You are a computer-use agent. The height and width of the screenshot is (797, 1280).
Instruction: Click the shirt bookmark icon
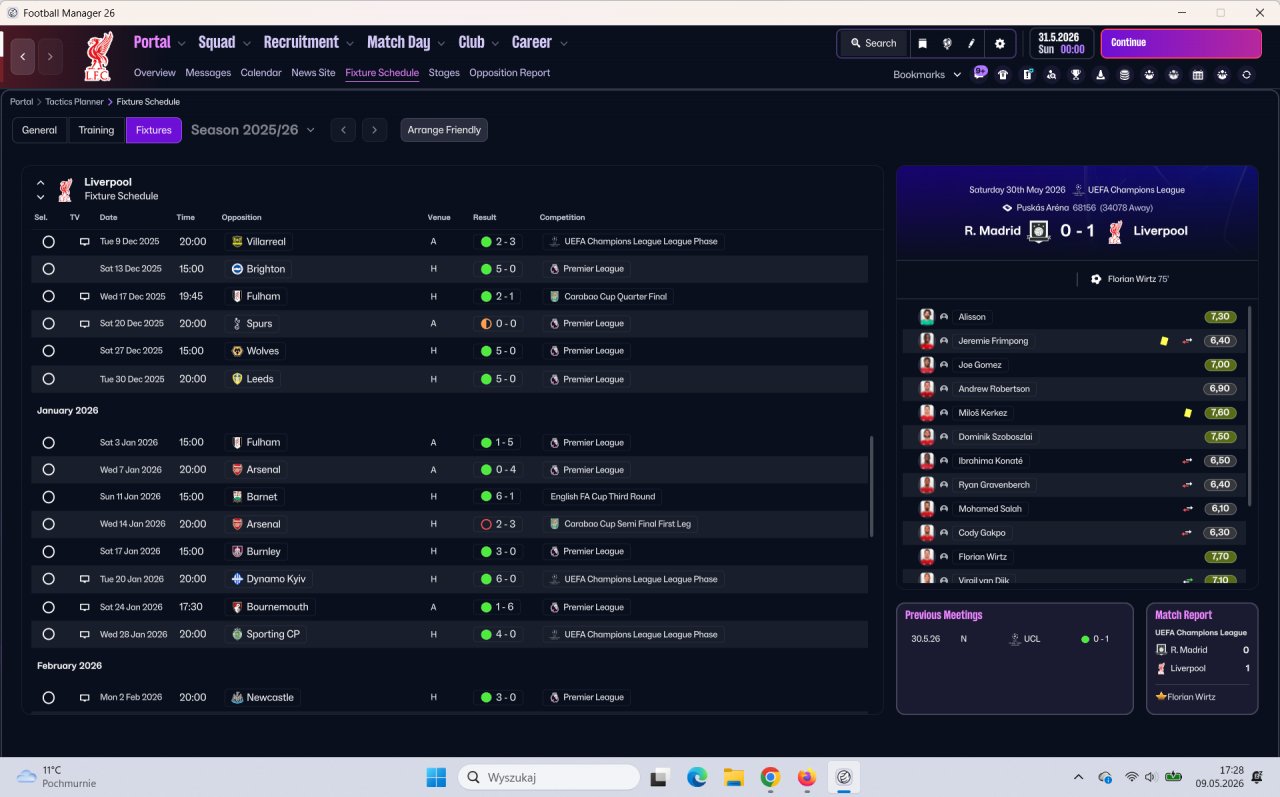tap(1003, 75)
